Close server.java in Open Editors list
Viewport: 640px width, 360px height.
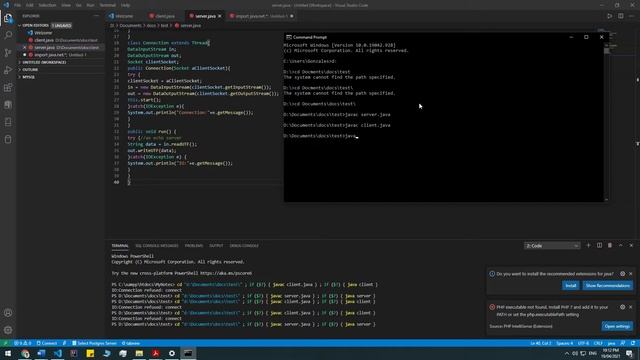24,47
